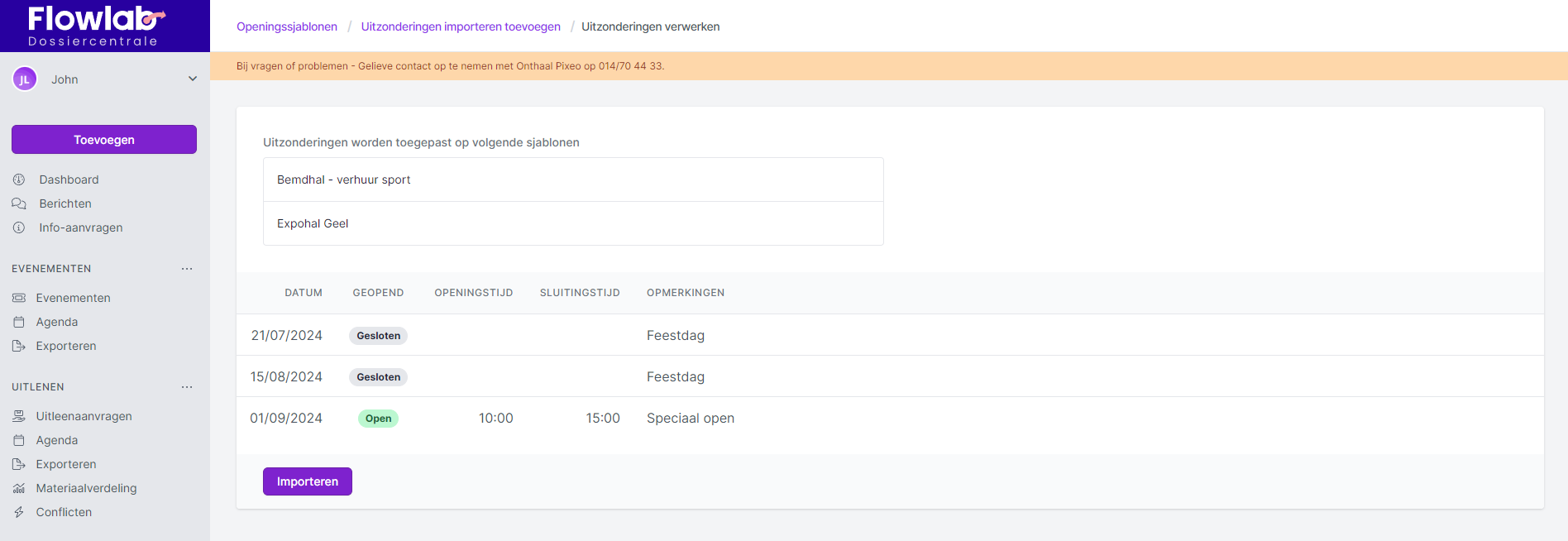
Task: Open Exporteren under Uitlenen section
Action: 66,464
